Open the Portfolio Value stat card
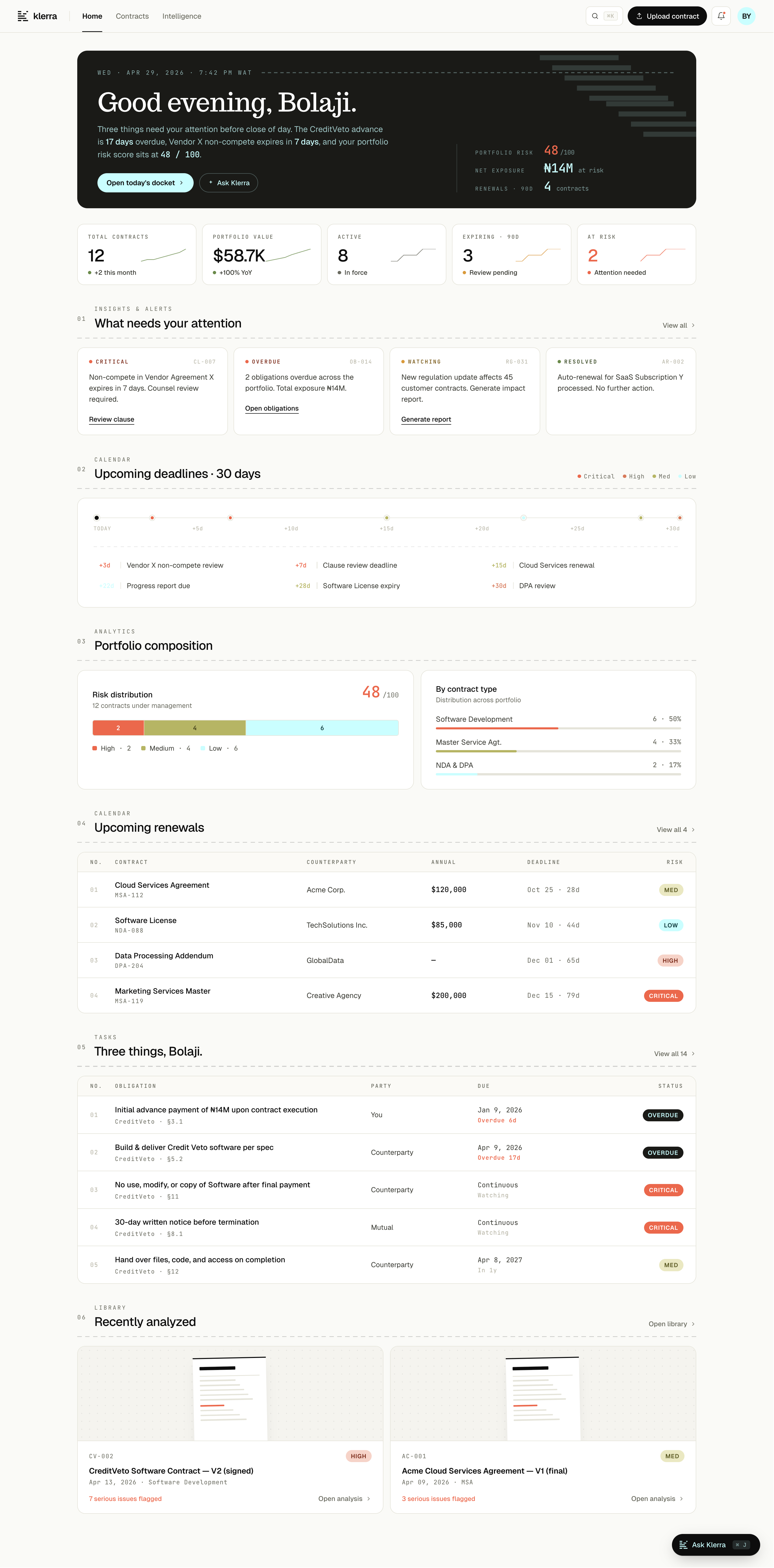The image size is (774, 1568). [262, 255]
